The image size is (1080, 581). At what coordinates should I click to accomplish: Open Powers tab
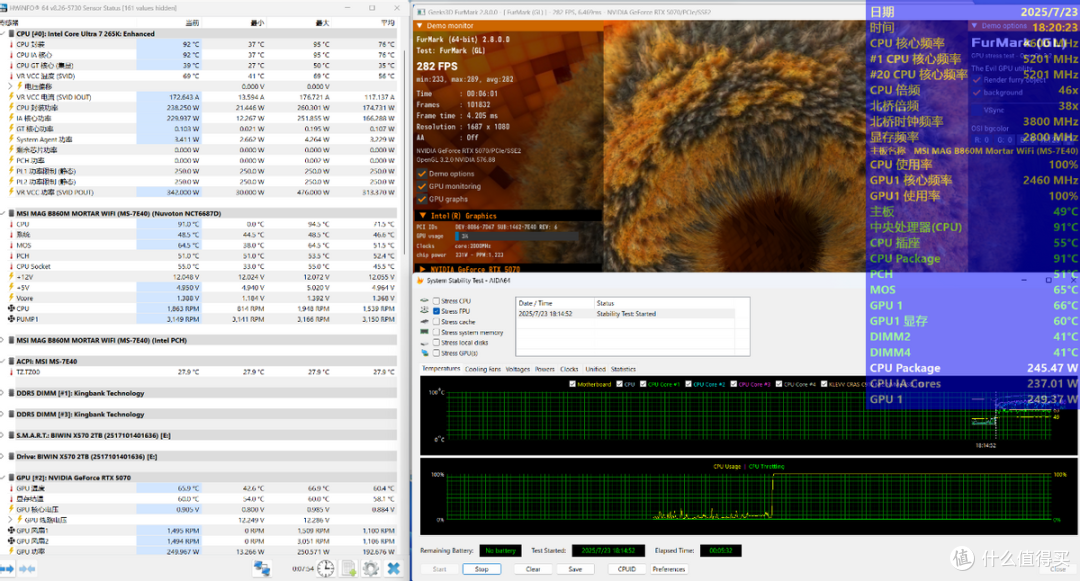click(545, 369)
